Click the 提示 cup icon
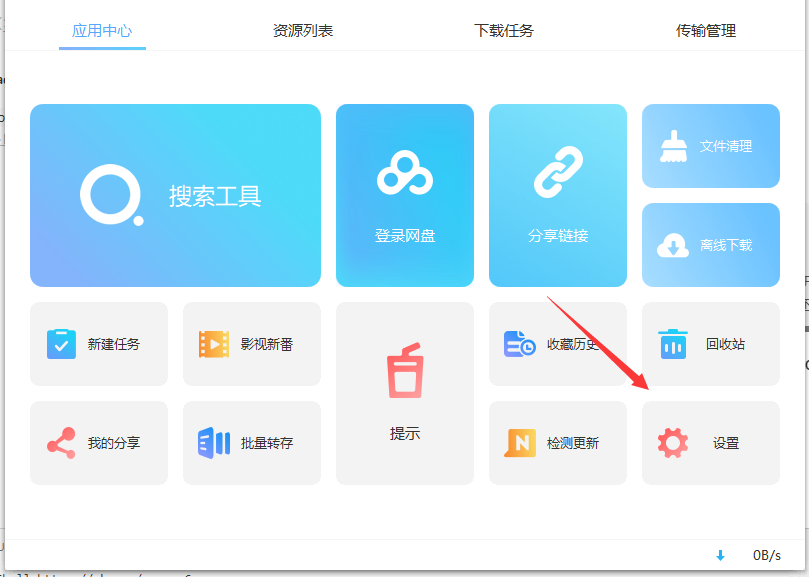The image size is (809, 577). click(405, 372)
